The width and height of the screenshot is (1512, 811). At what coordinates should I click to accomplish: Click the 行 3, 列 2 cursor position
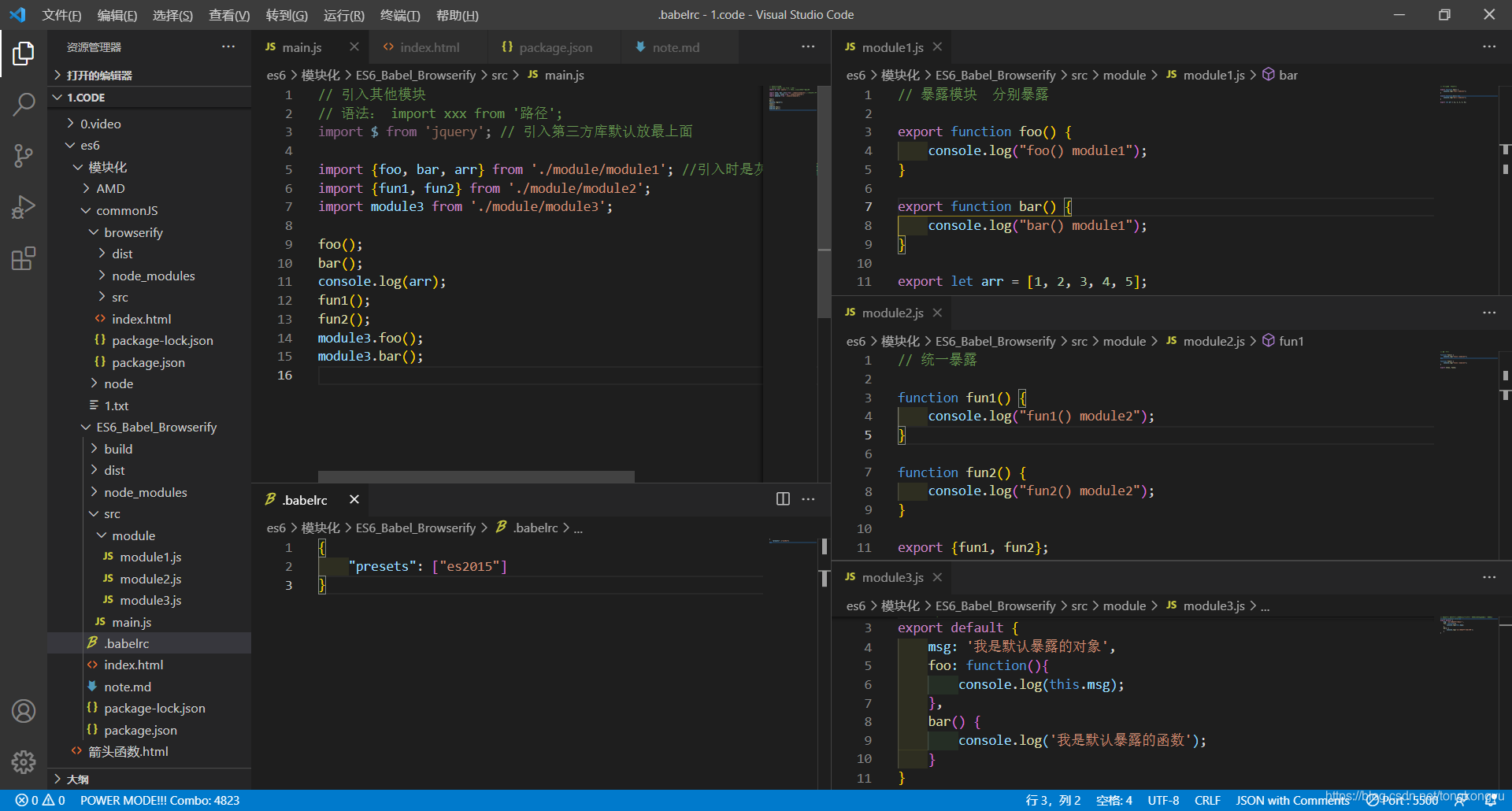click(1053, 800)
